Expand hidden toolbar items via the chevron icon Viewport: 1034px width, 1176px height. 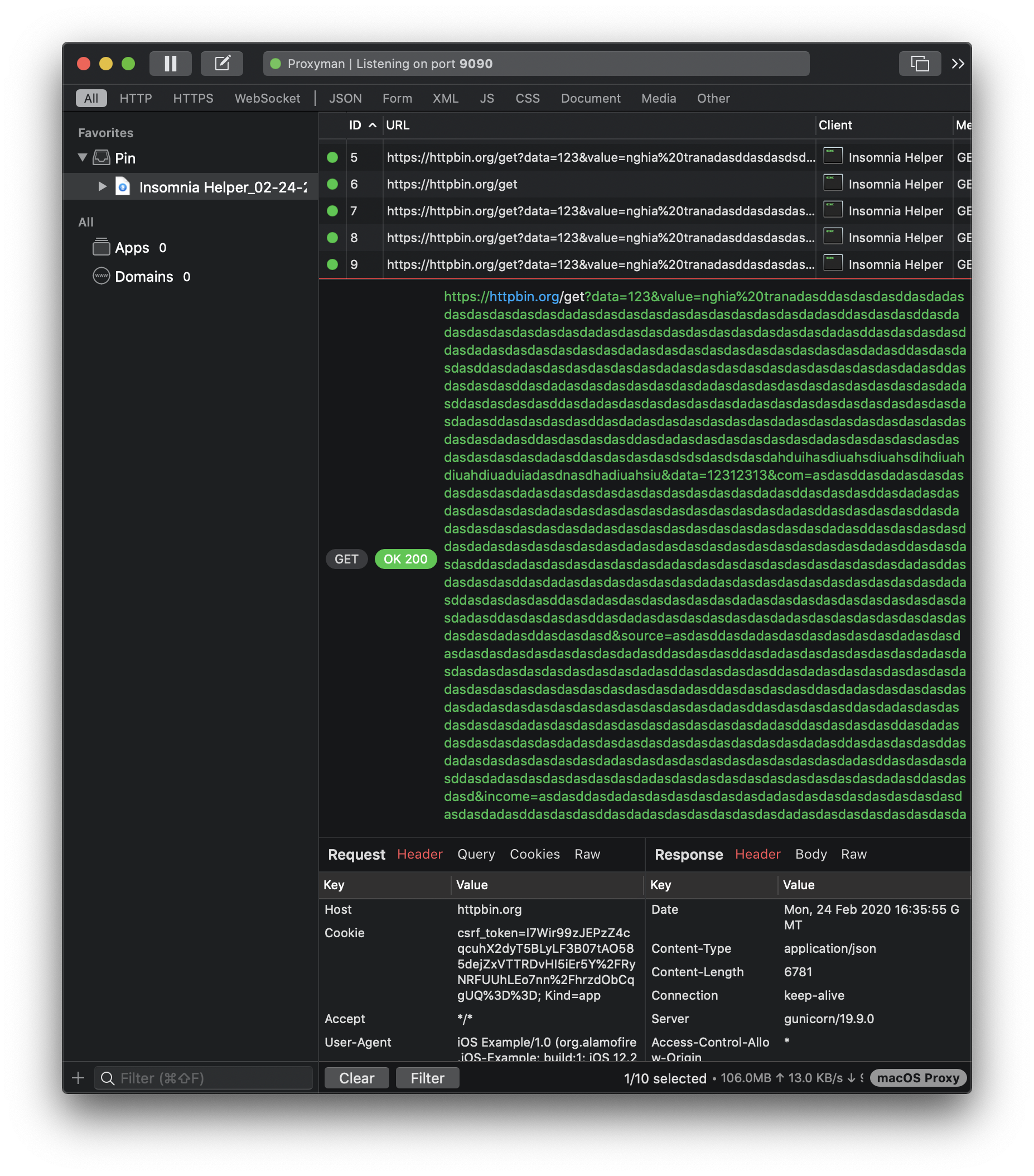pos(958,64)
